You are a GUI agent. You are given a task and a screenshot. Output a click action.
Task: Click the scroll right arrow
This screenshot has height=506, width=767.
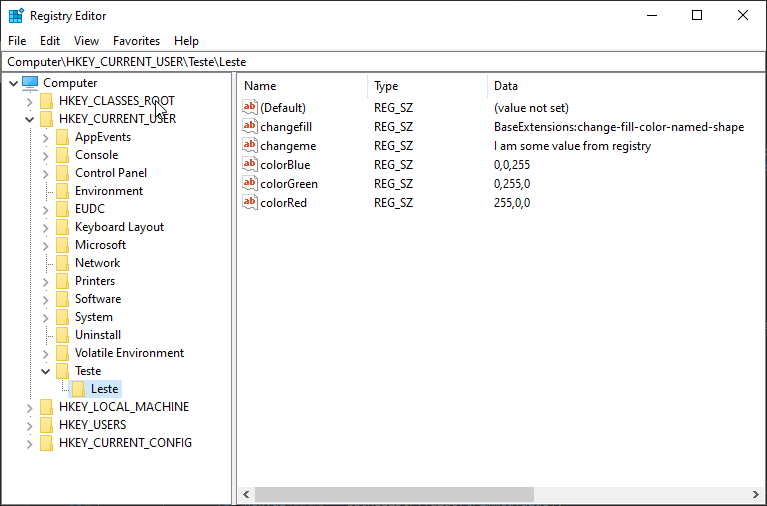(756, 494)
